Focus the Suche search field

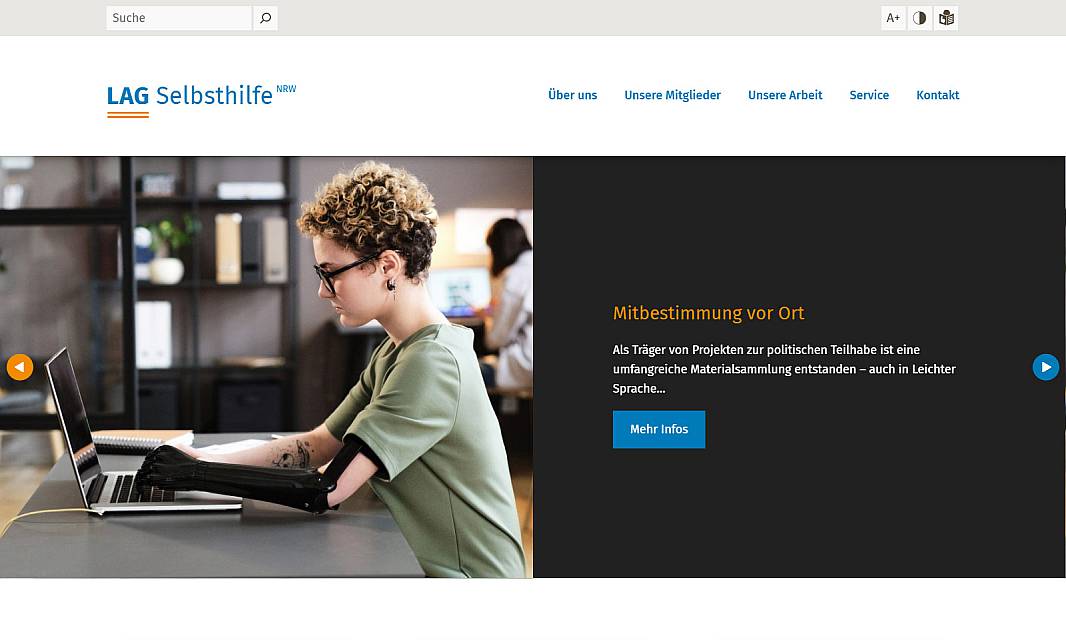point(179,18)
